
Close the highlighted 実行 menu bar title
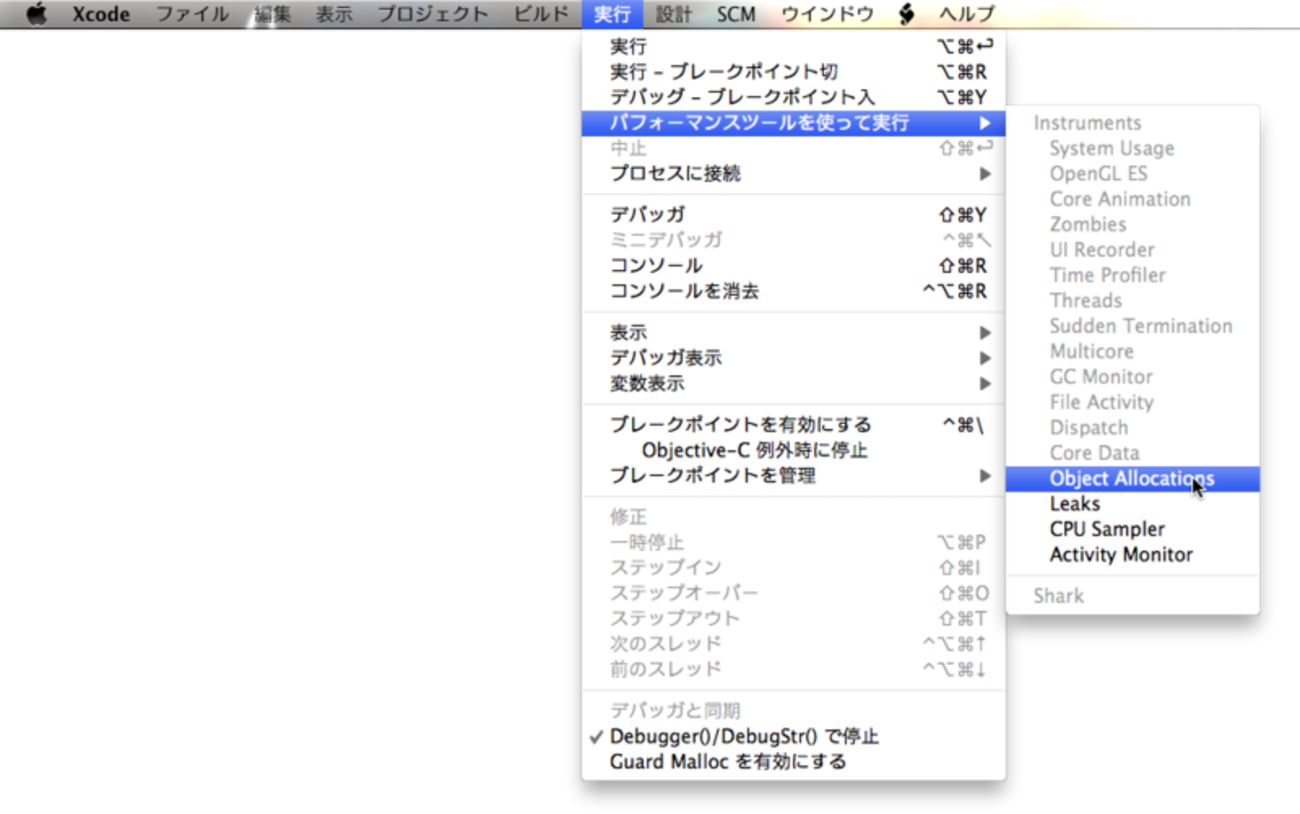pyautogui.click(x=612, y=14)
